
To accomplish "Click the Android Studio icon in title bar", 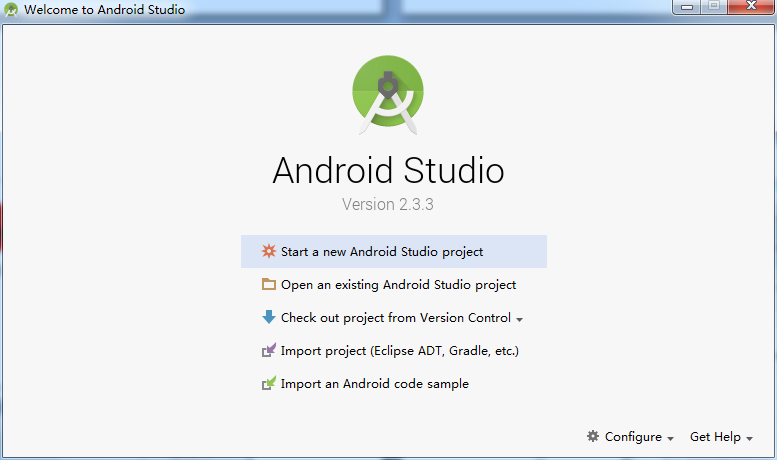I will (x=11, y=9).
